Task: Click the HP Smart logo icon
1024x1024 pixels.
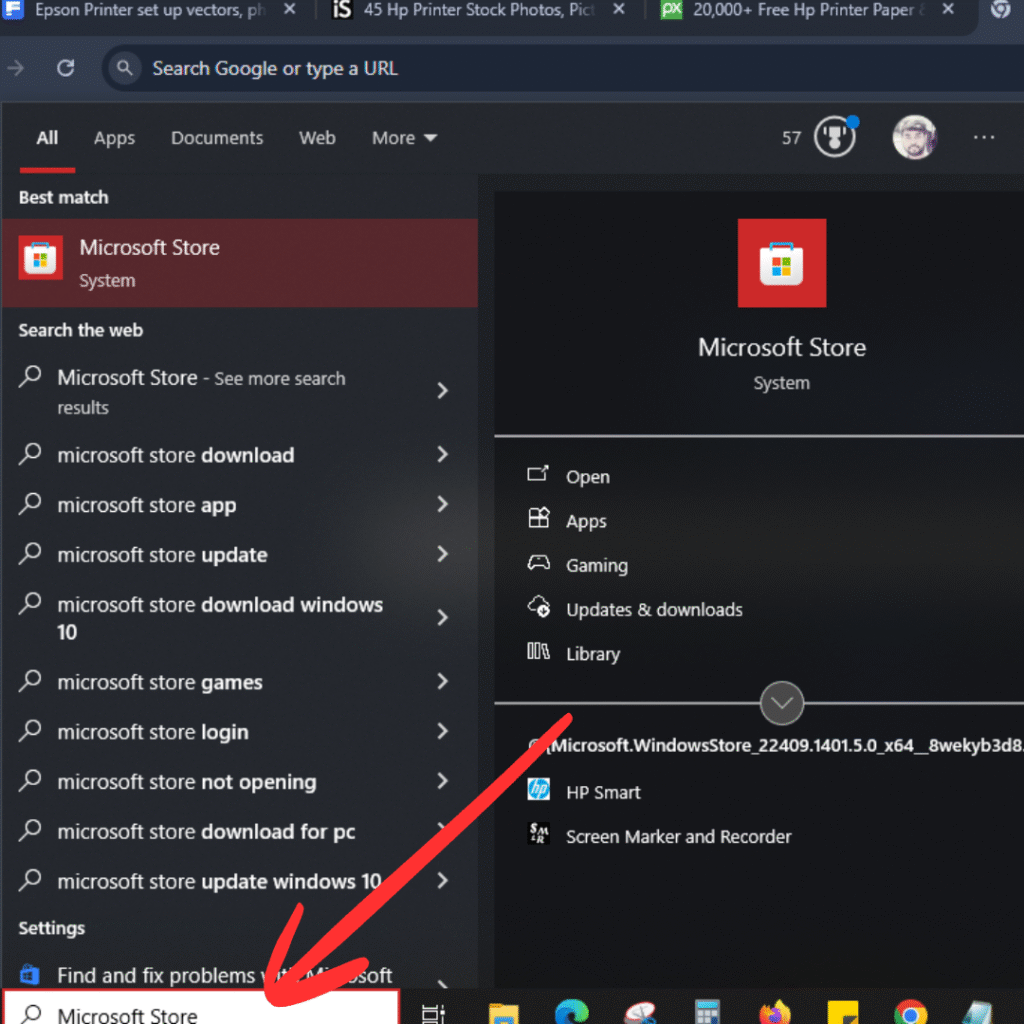Action: [x=539, y=789]
